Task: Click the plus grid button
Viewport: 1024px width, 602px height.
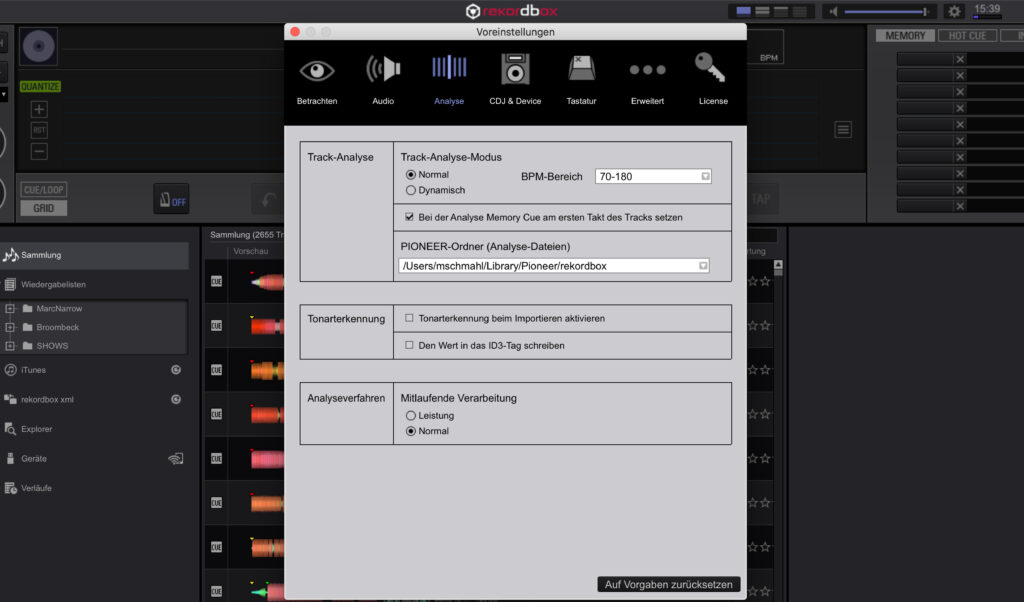Action: (39, 109)
